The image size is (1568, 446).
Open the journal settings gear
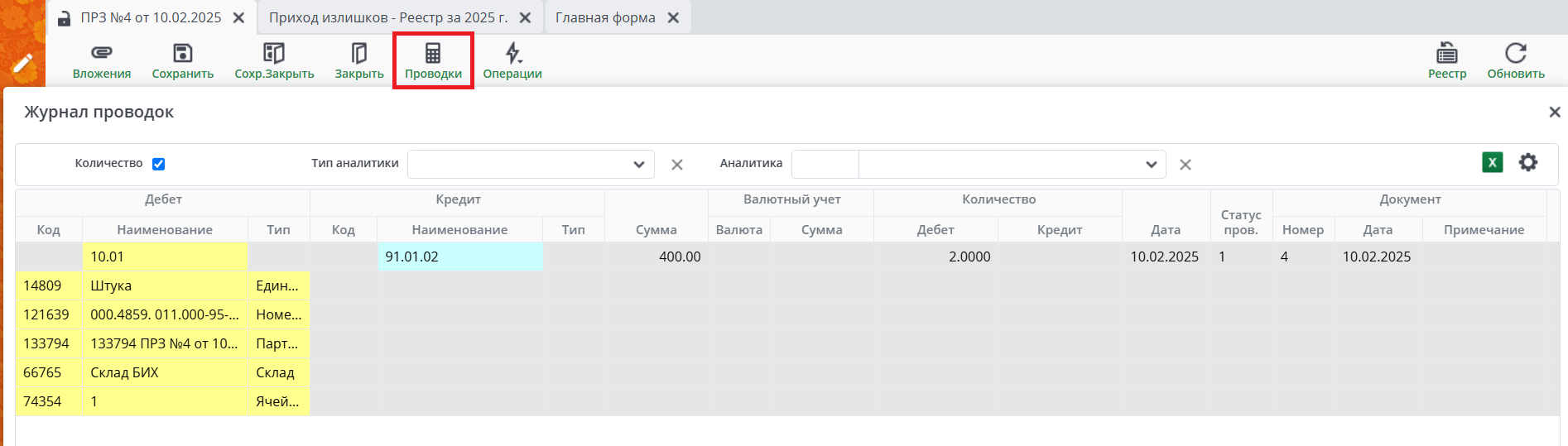coord(1527,163)
